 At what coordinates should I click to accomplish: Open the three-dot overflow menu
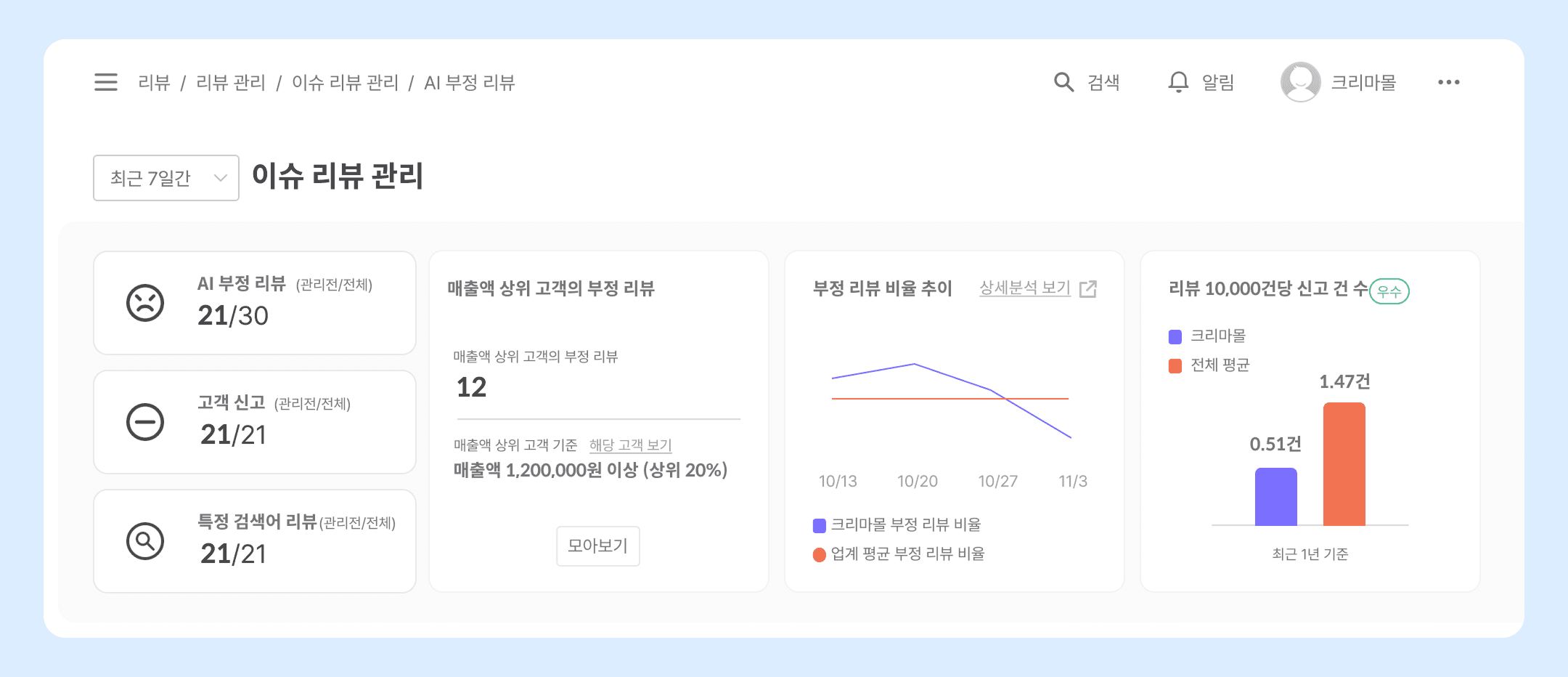click(x=1448, y=82)
